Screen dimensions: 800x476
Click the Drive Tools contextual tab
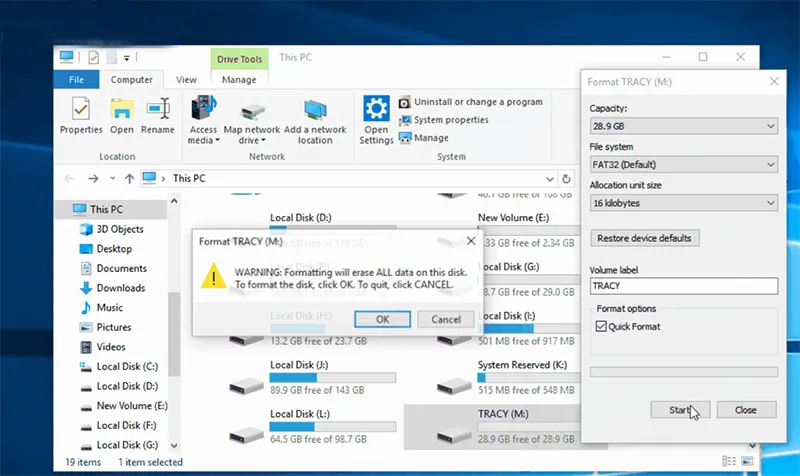click(x=239, y=59)
